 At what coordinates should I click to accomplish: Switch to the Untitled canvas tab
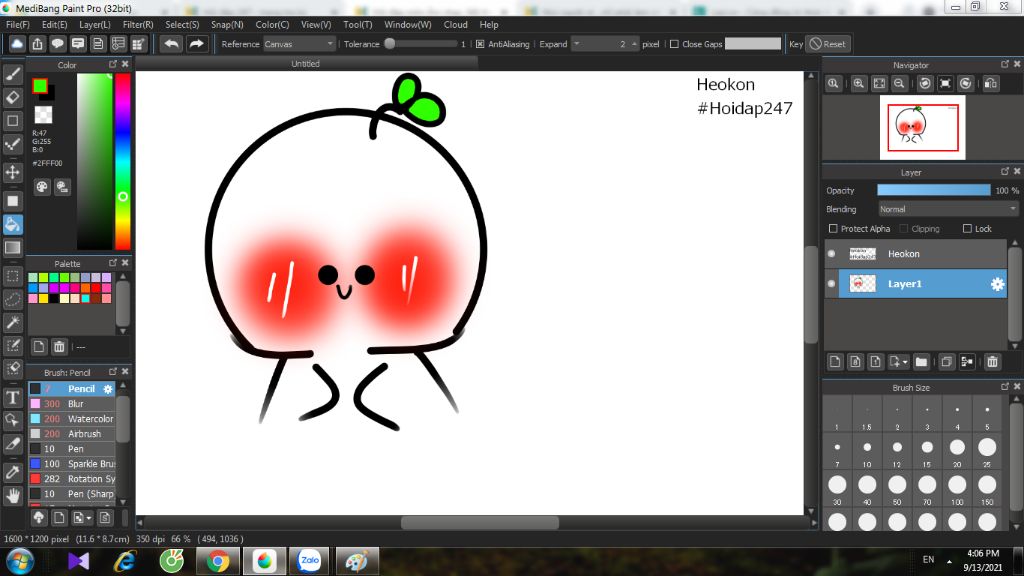click(306, 63)
